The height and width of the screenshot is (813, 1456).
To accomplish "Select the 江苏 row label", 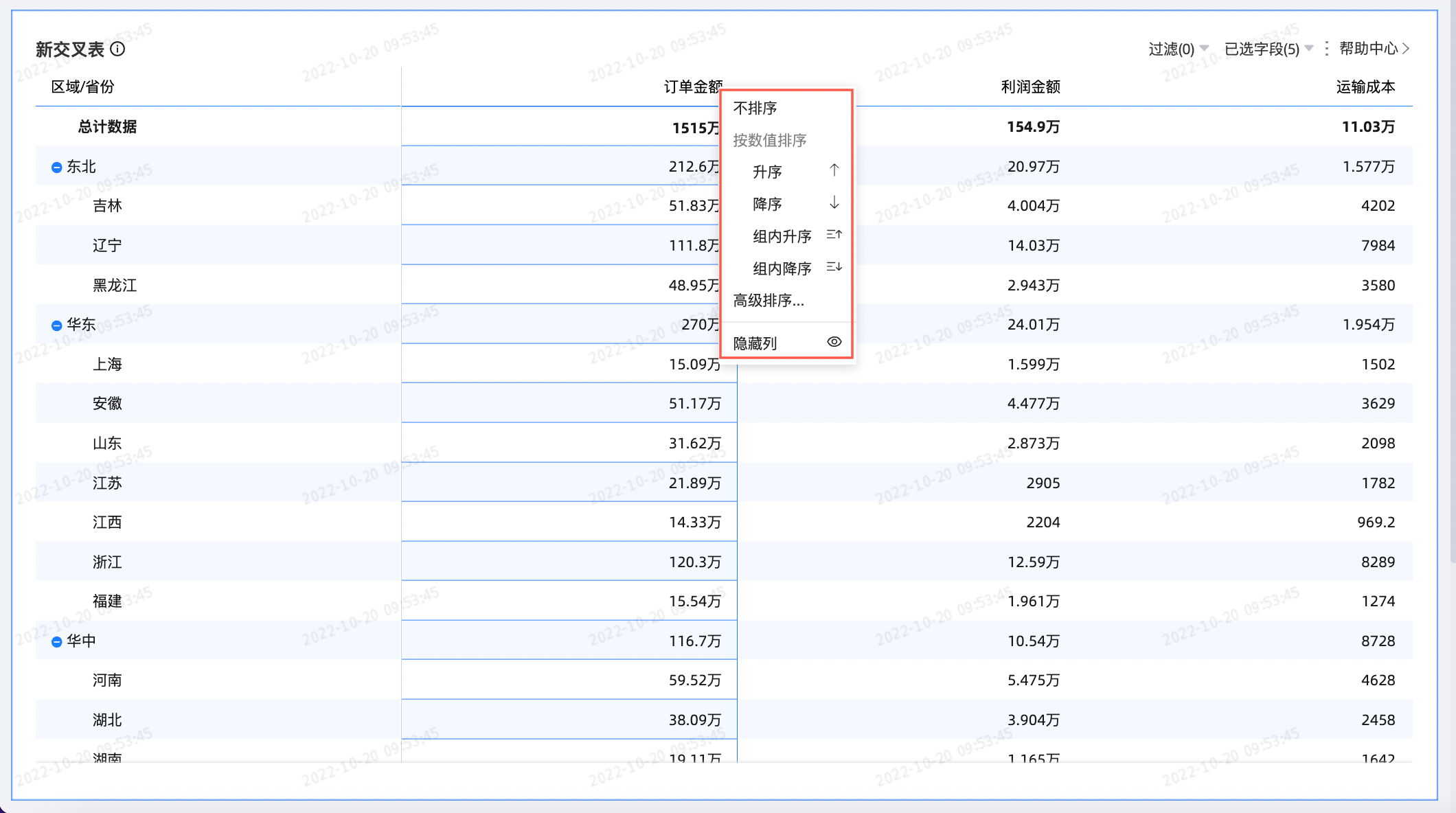I will [x=107, y=483].
